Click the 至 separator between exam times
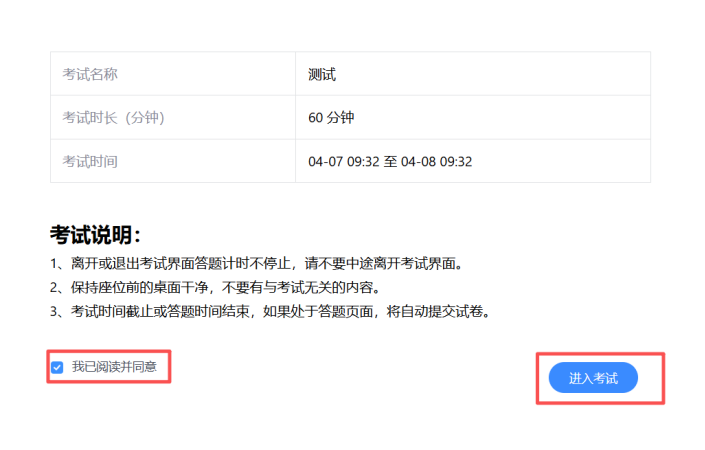 (x=390, y=161)
